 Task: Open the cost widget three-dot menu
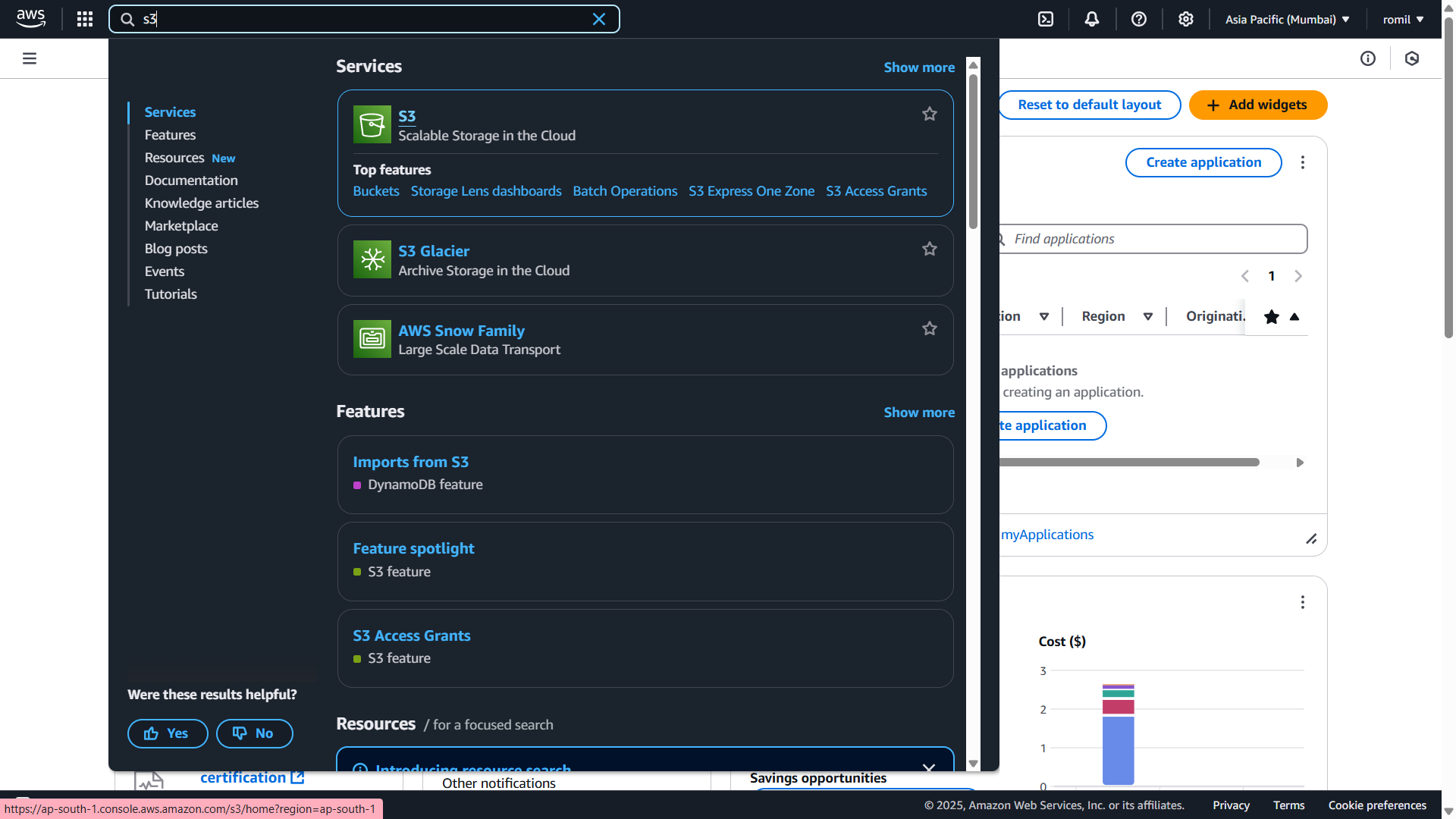1303,602
